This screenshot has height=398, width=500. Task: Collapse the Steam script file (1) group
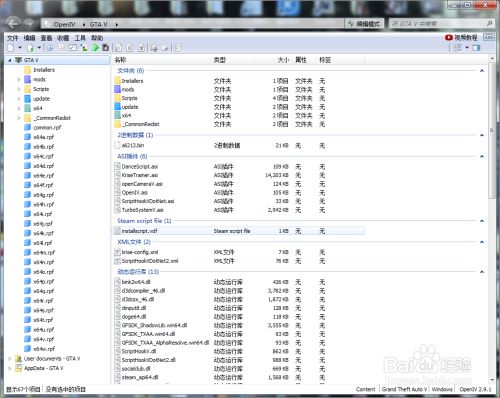point(482,221)
